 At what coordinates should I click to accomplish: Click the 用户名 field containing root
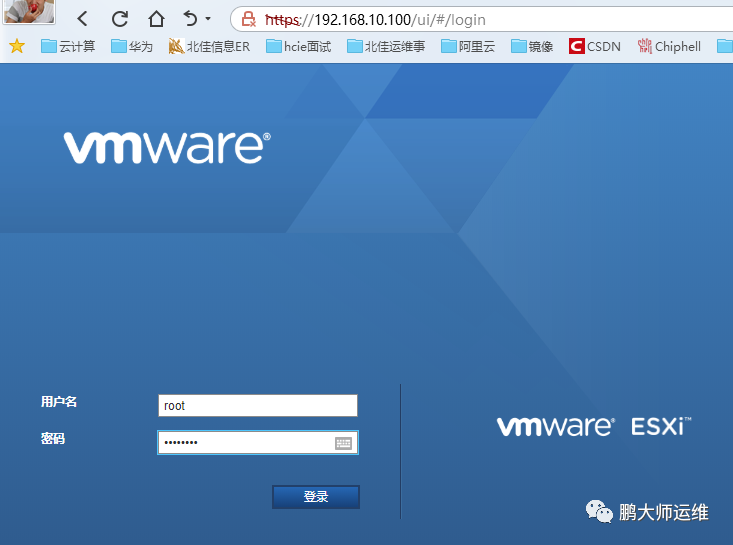[258, 405]
